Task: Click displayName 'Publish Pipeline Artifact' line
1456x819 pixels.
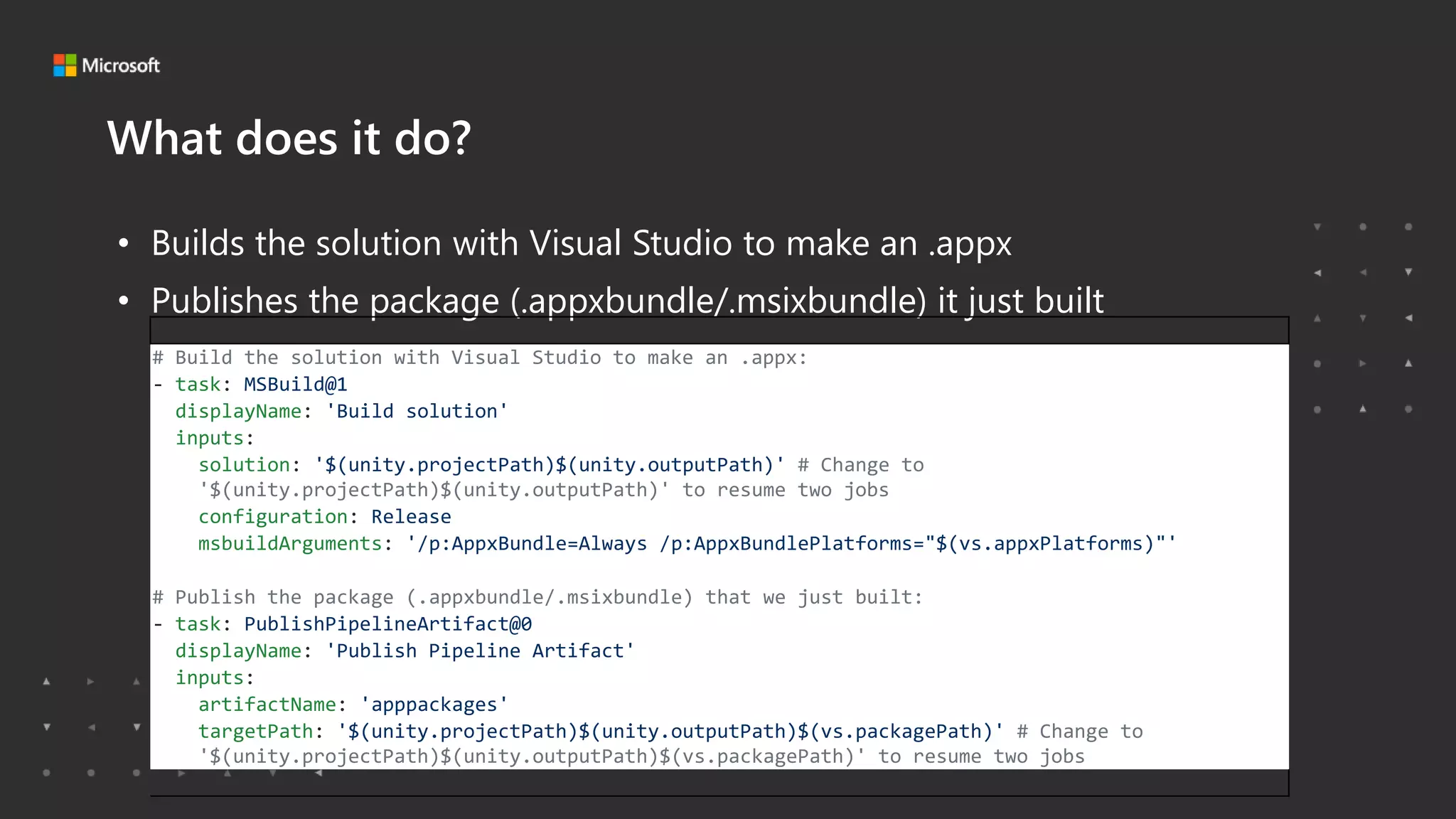Action: click(405, 651)
